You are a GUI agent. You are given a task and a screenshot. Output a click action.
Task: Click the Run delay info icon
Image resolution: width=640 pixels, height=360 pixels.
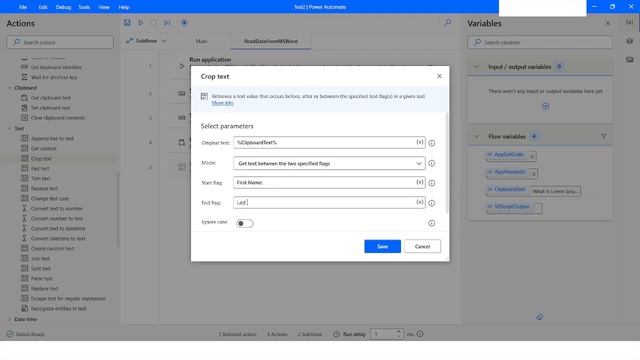click(420, 334)
